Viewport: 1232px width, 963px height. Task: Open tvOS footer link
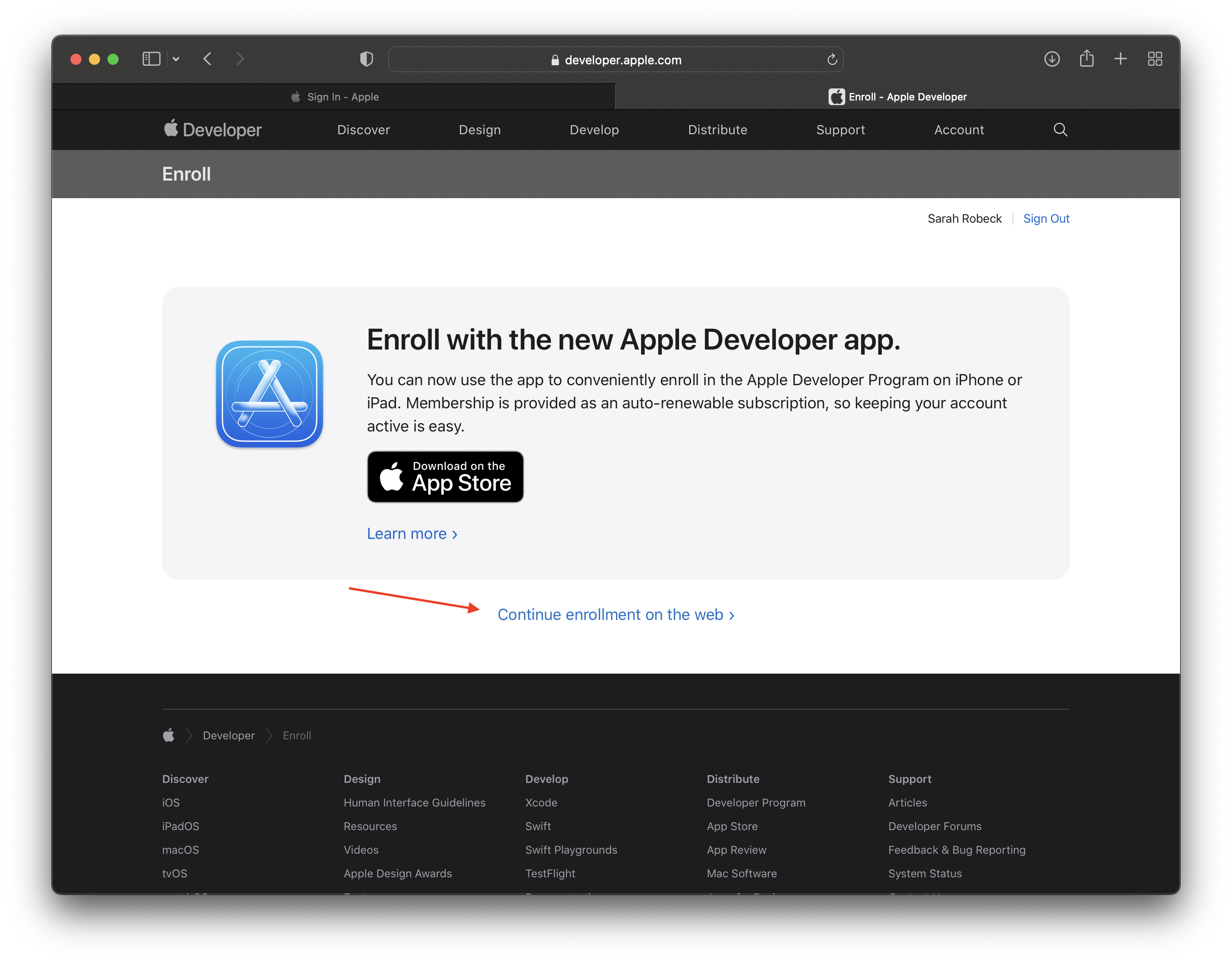click(x=175, y=874)
